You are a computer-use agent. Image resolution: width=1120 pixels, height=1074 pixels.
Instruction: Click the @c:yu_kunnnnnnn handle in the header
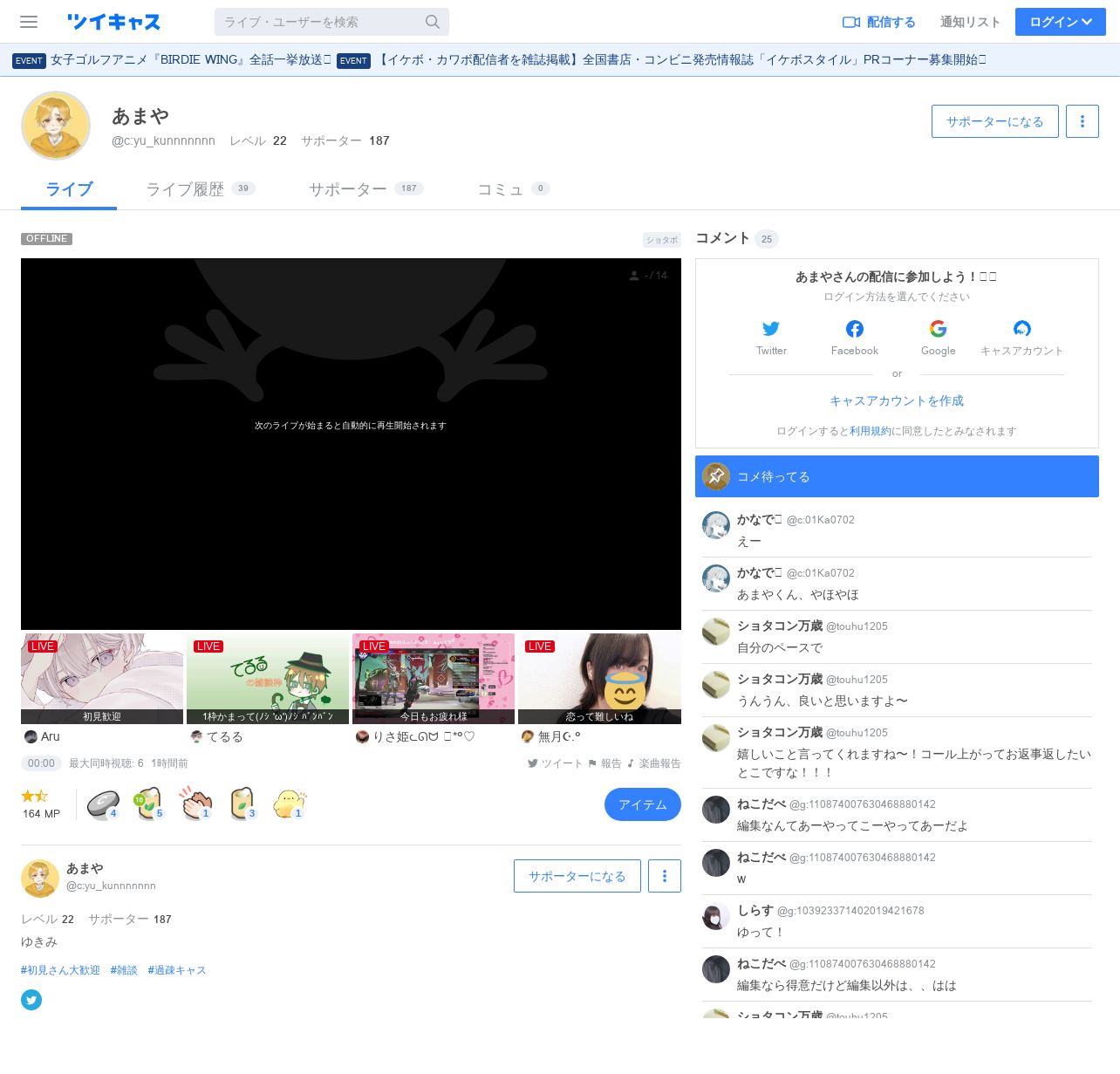point(163,140)
